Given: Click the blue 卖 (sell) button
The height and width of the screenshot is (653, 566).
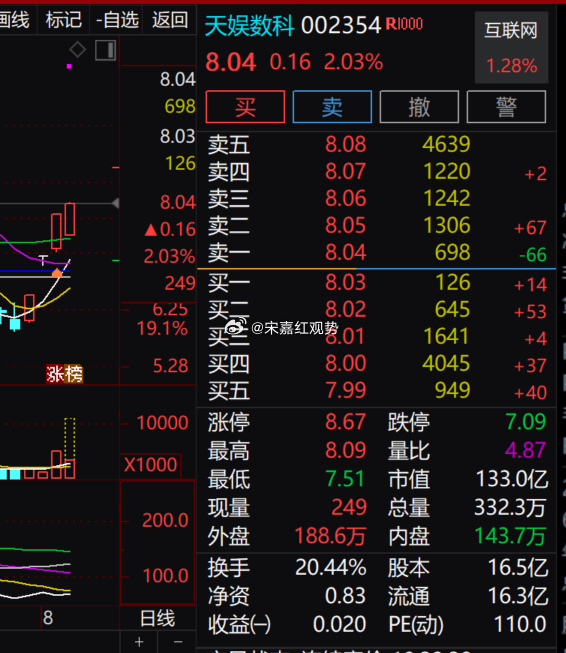Looking at the screenshot, I should coord(332,107).
